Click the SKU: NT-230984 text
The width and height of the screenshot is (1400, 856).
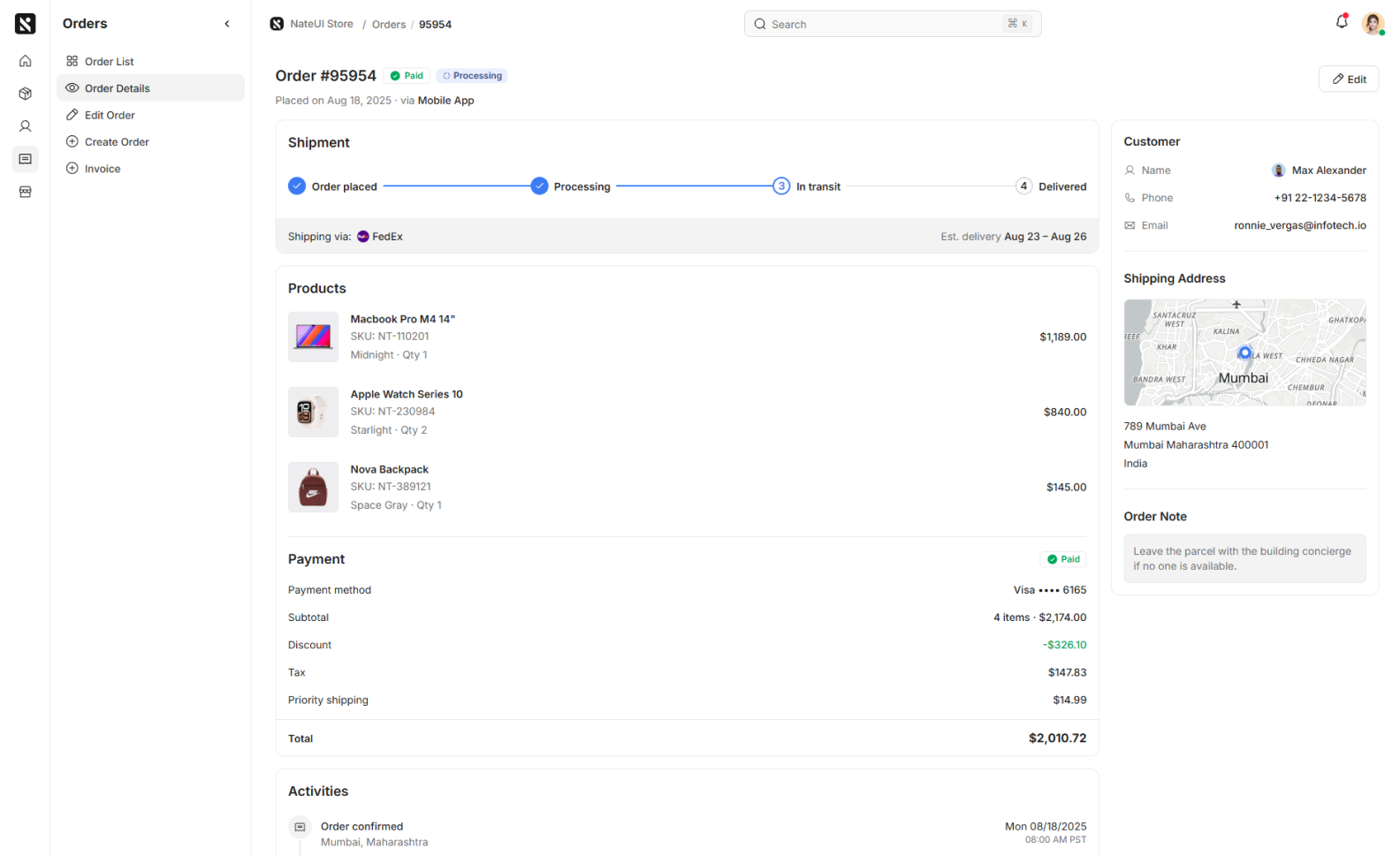tap(392, 412)
